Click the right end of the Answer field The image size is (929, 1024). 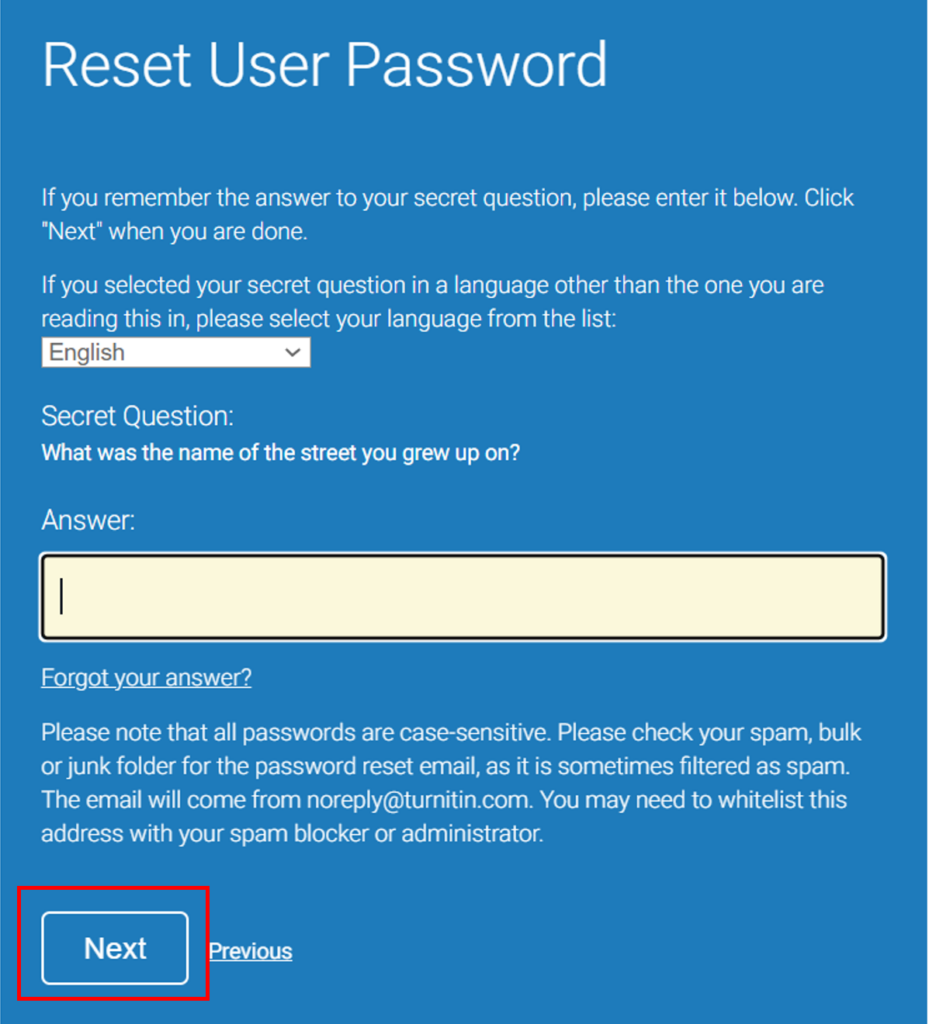[x=860, y=597]
